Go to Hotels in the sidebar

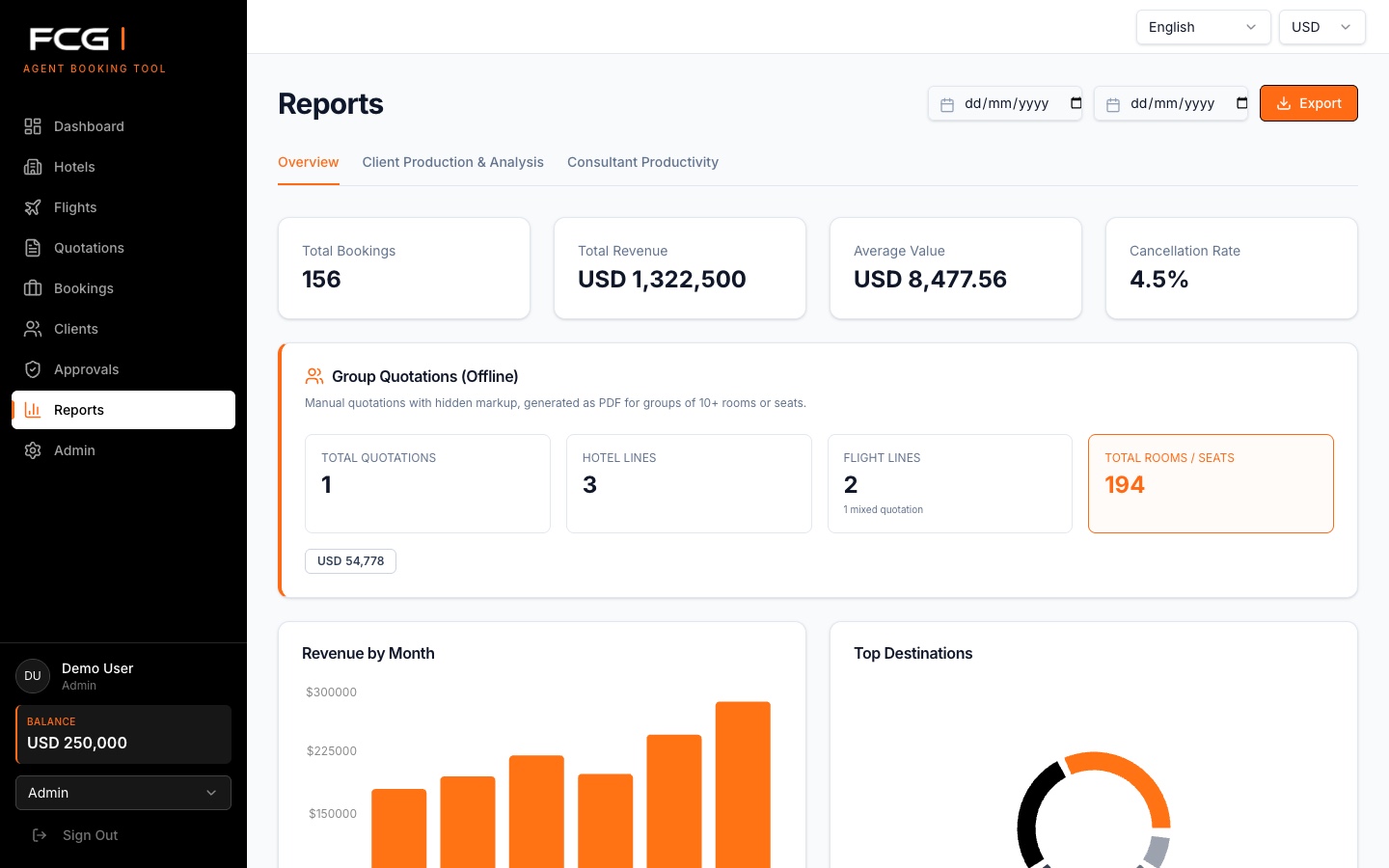point(123,167)
